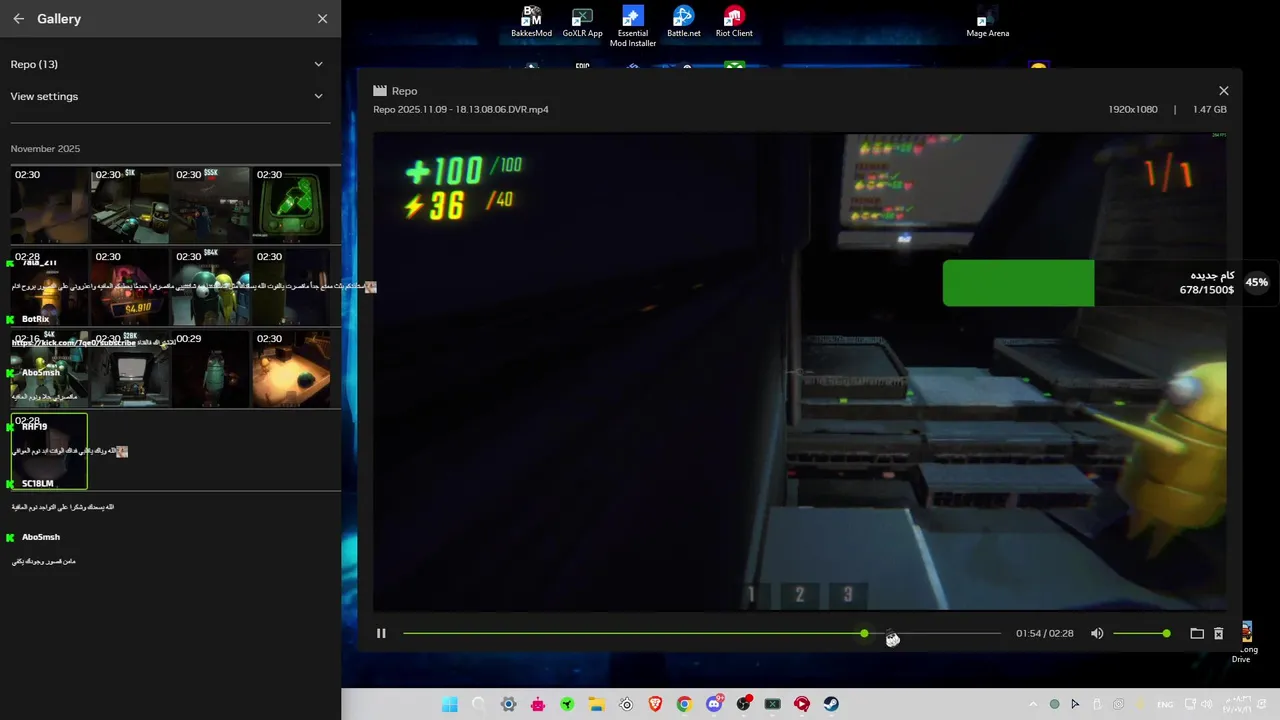Open the file location folder icon in player
Image resolution: width=1280 pixels, height=720 pixels.
point(1197,633)
